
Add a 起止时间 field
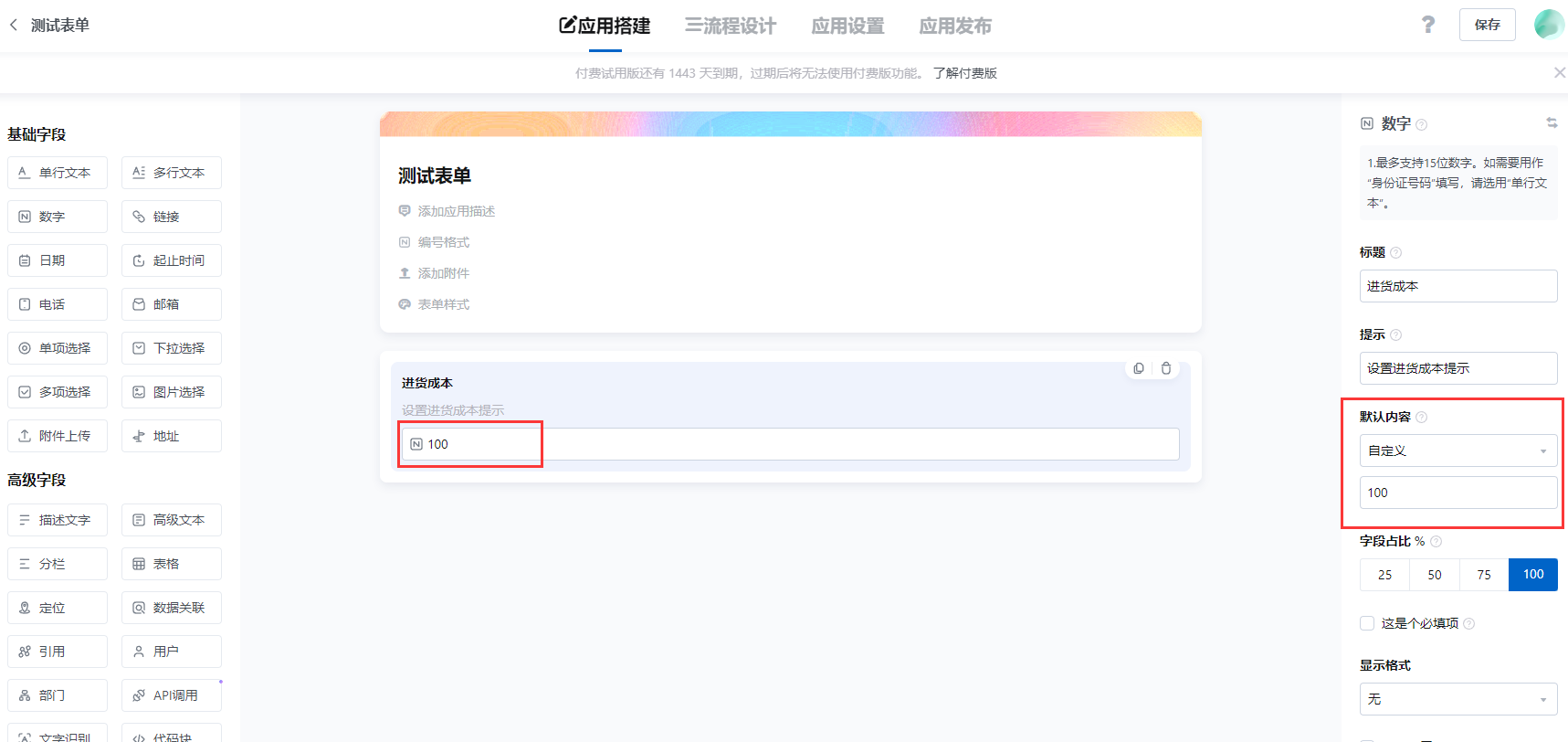[172, 260]
